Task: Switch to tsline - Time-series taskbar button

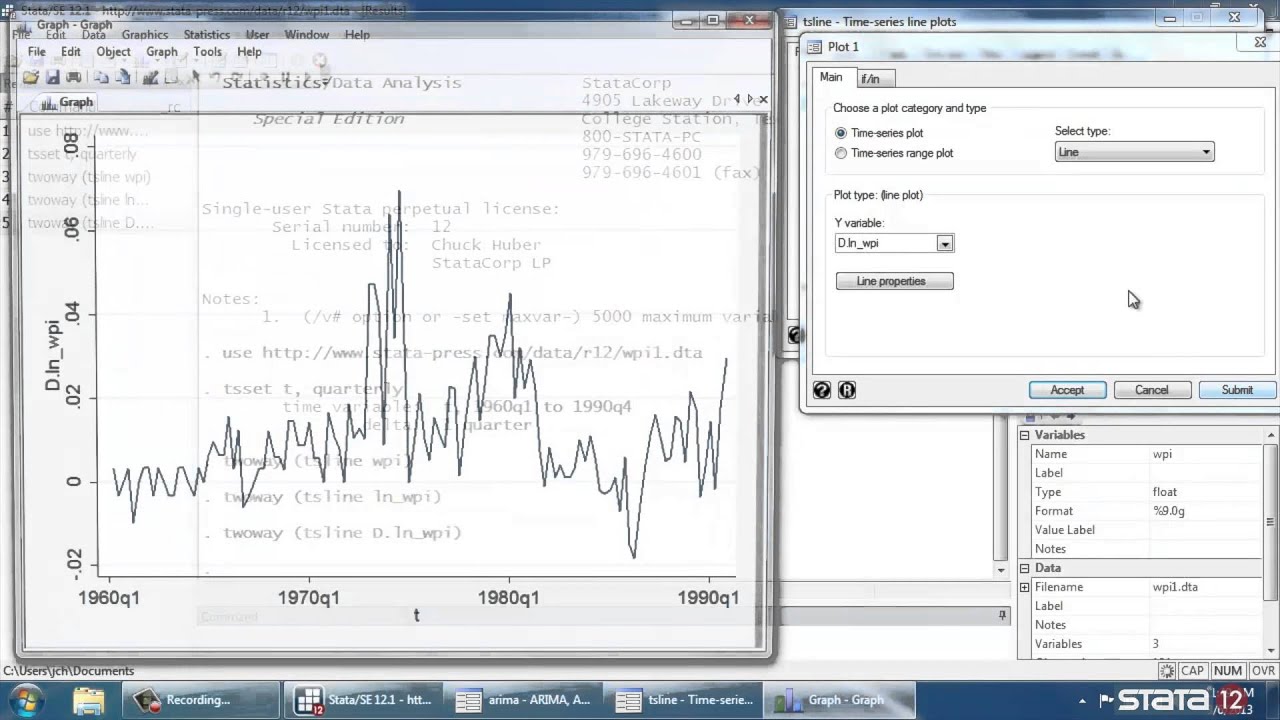Action: [x=682, y=700]
